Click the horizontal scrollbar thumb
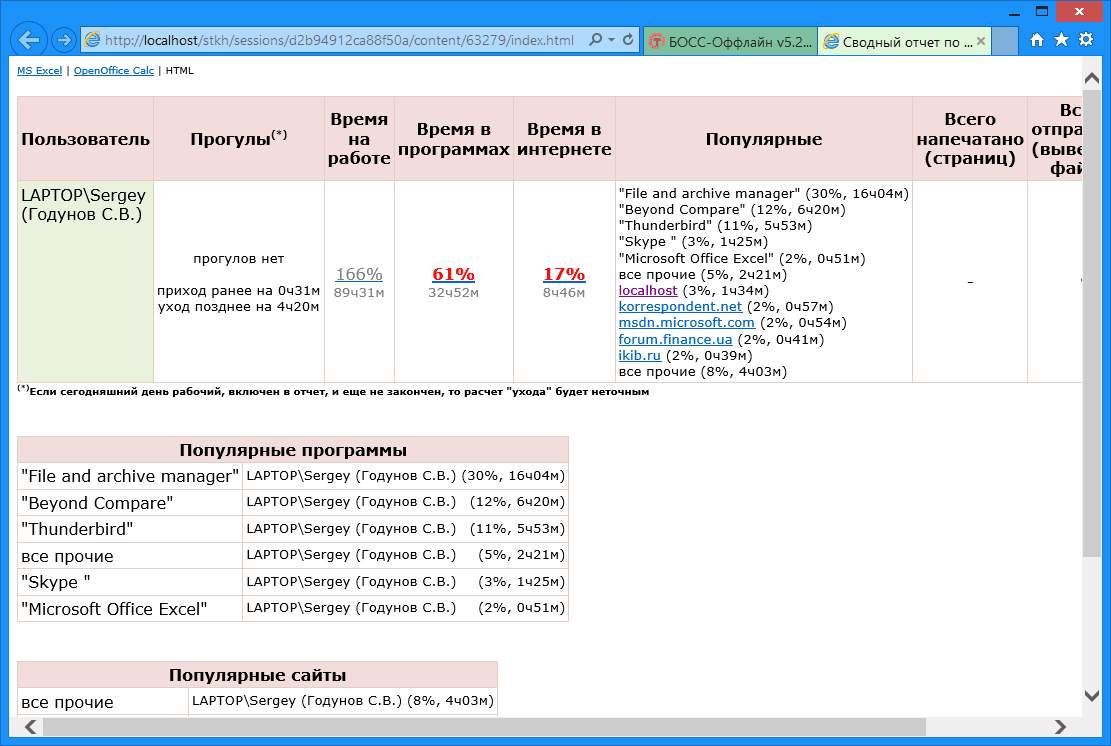 click(485, 727)
